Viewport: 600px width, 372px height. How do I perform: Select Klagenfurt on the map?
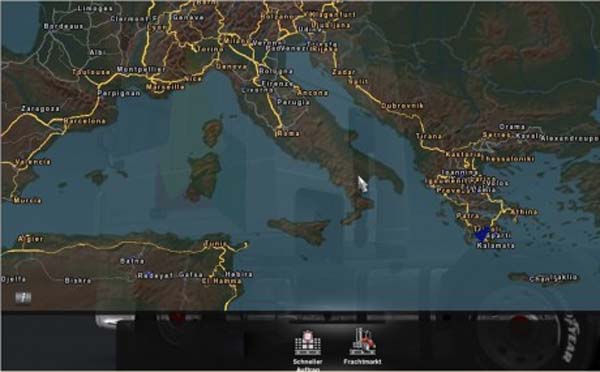(332, 14)
